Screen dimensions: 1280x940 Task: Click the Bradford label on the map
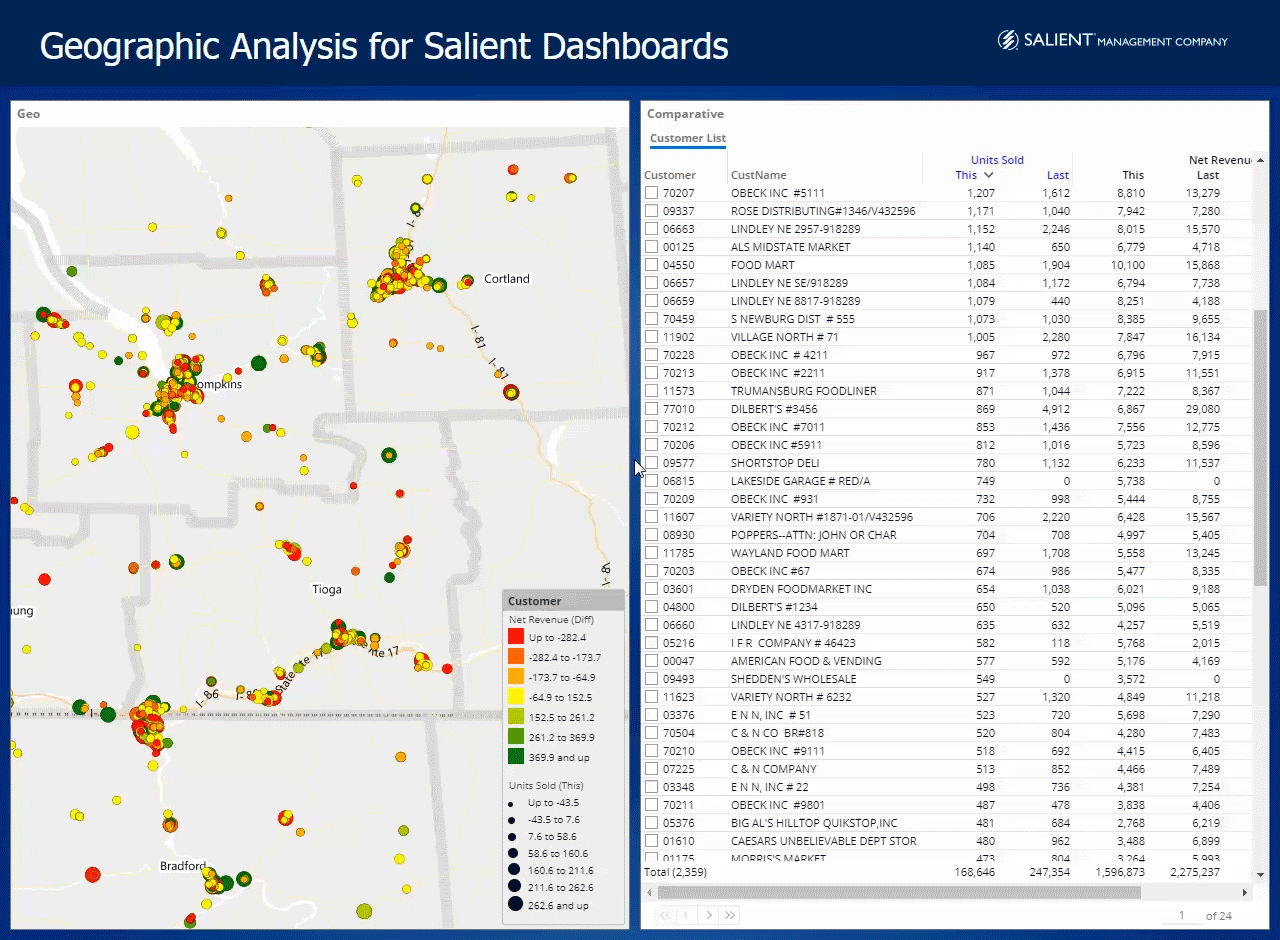pyautogui.click(x=183, y=866)
